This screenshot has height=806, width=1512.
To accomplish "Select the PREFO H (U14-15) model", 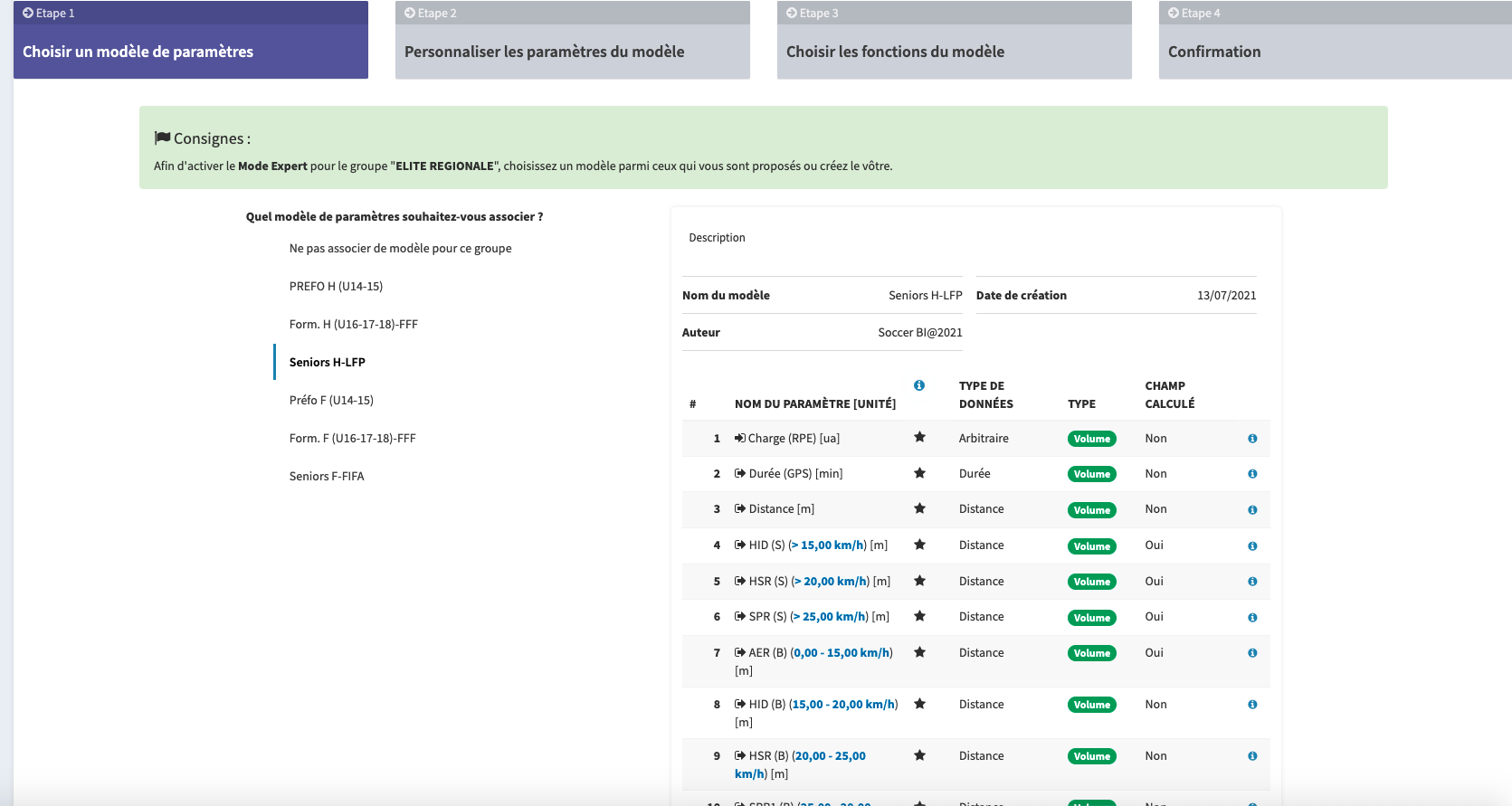I will pyautogui.click(x=336, y=286).
